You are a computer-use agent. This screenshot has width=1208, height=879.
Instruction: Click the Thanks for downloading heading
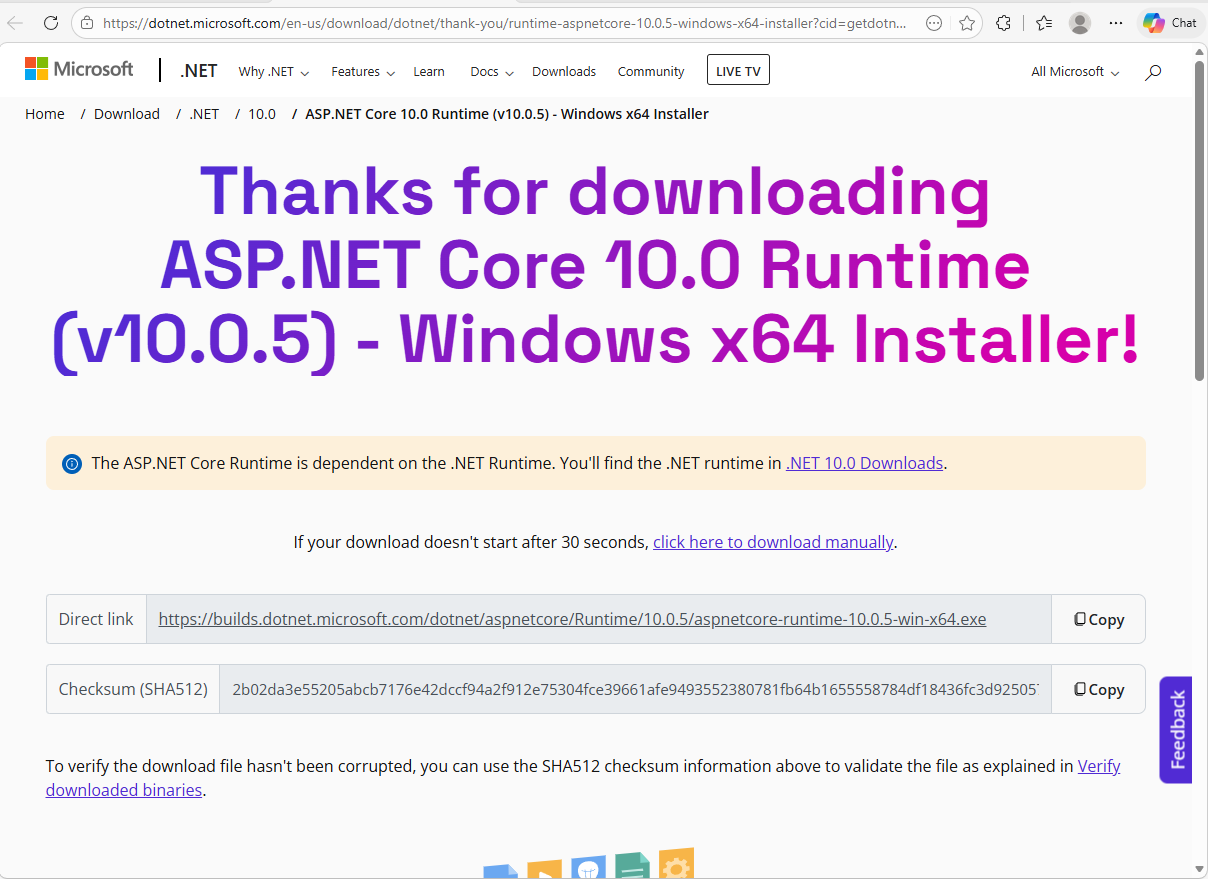(x=595, y=266)
